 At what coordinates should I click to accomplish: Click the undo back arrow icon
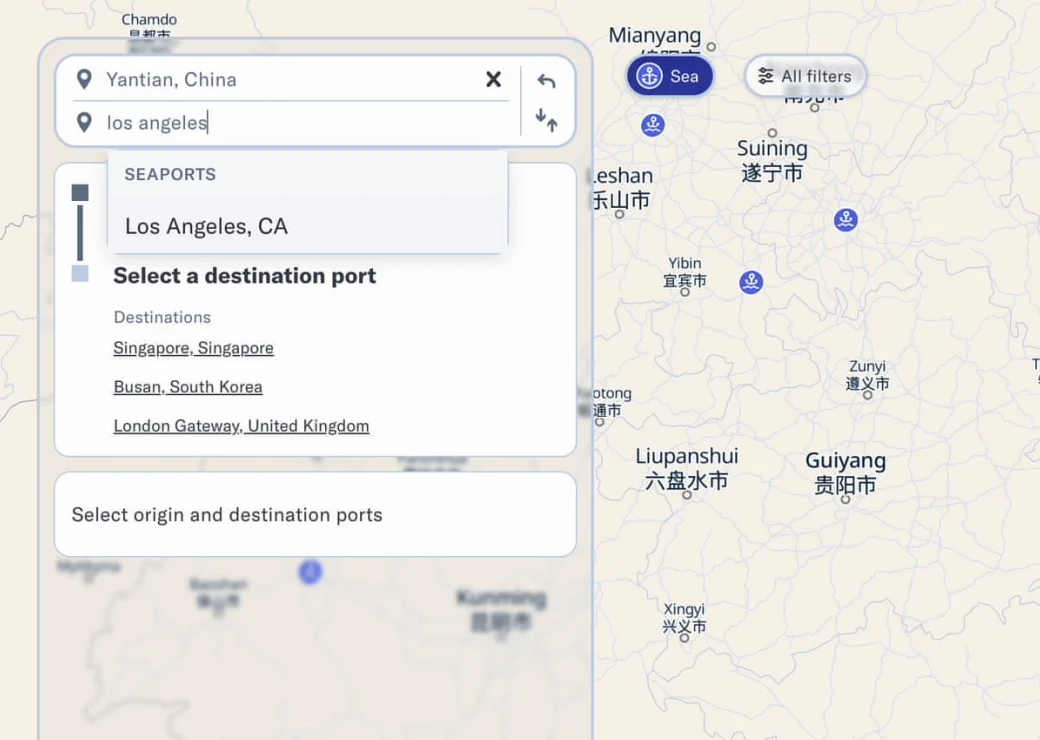coord(547,81)
